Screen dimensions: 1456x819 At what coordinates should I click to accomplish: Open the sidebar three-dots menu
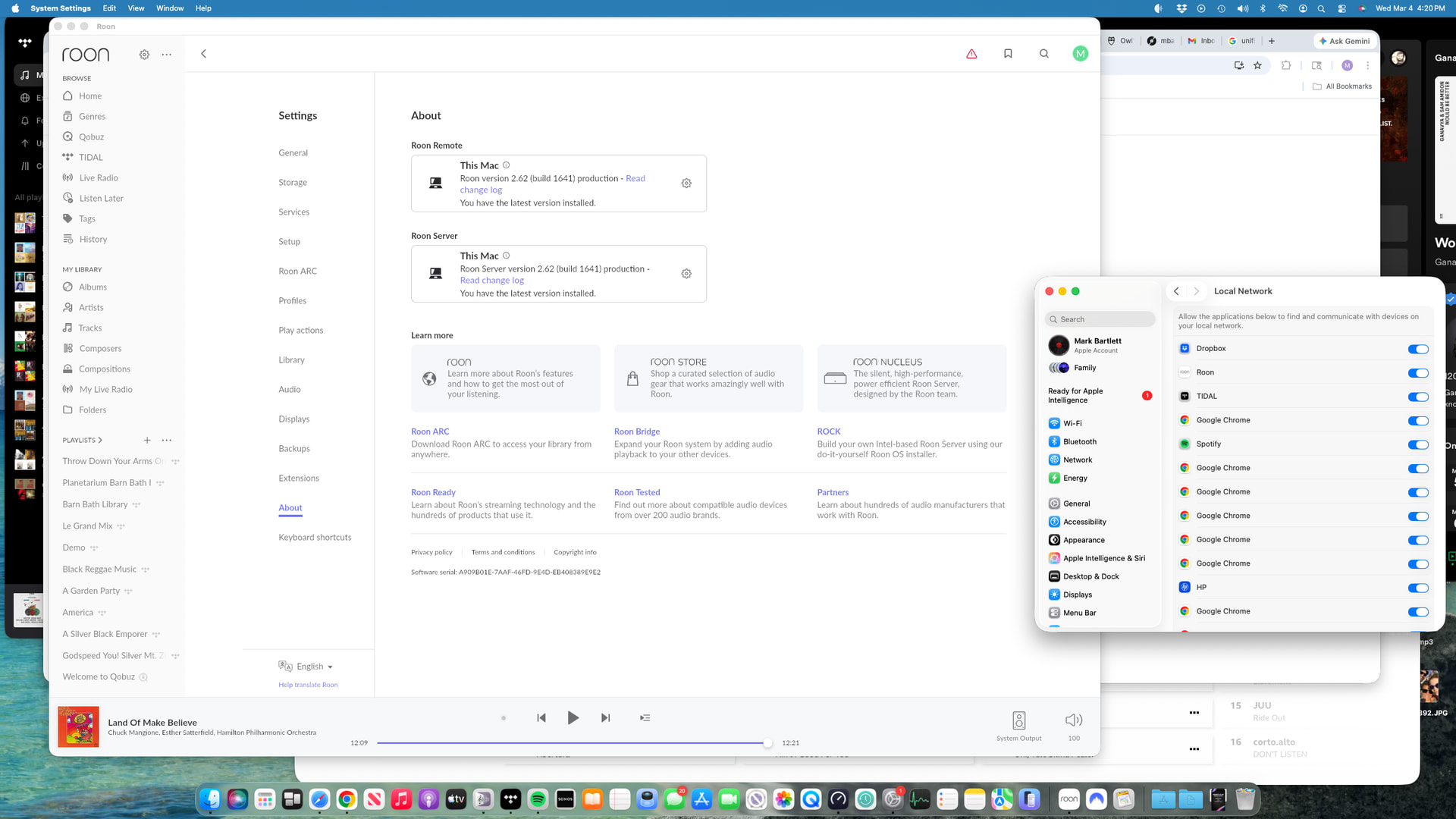(167, 55)
